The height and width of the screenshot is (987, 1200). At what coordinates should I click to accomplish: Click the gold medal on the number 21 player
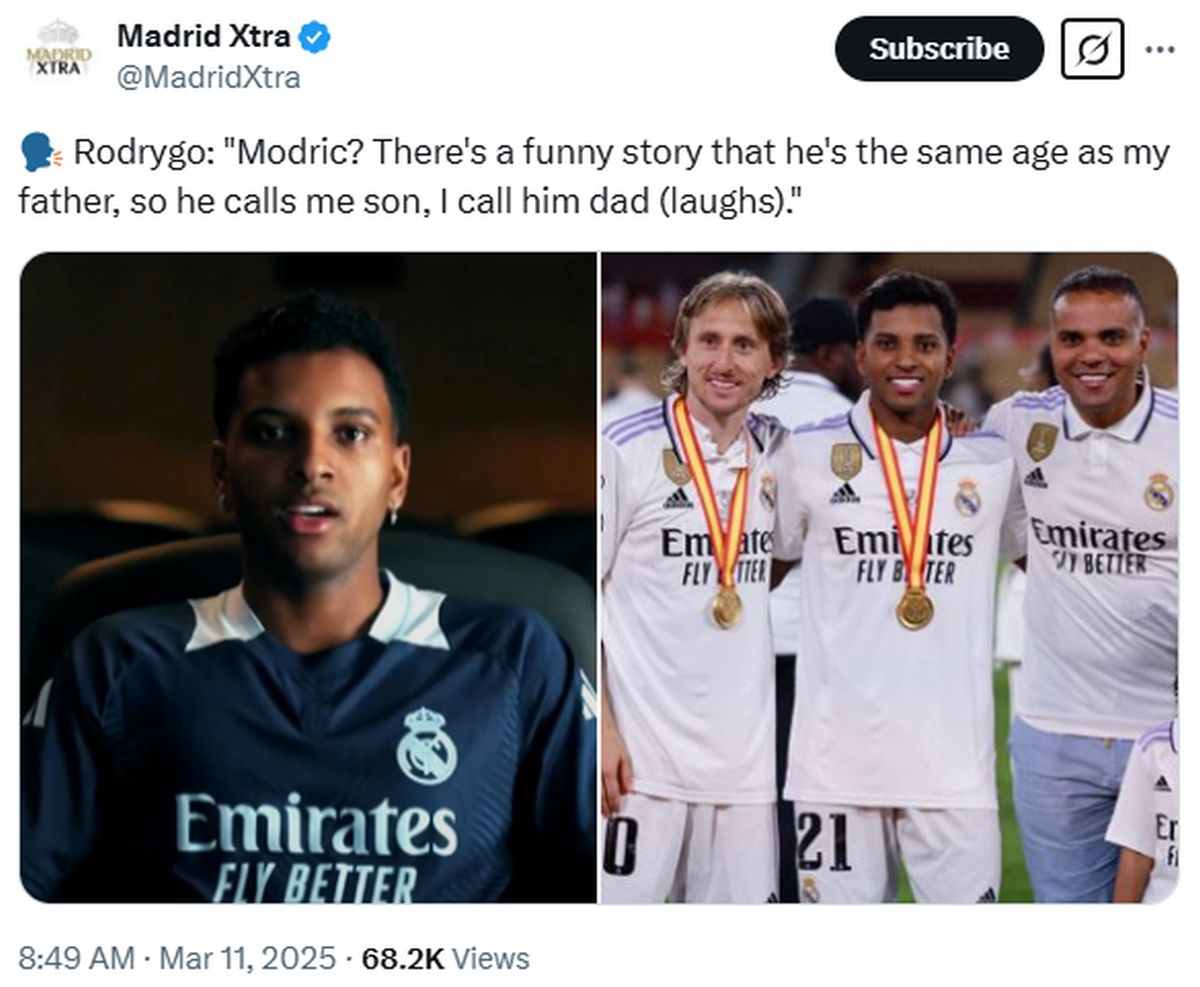coord(914,608)
